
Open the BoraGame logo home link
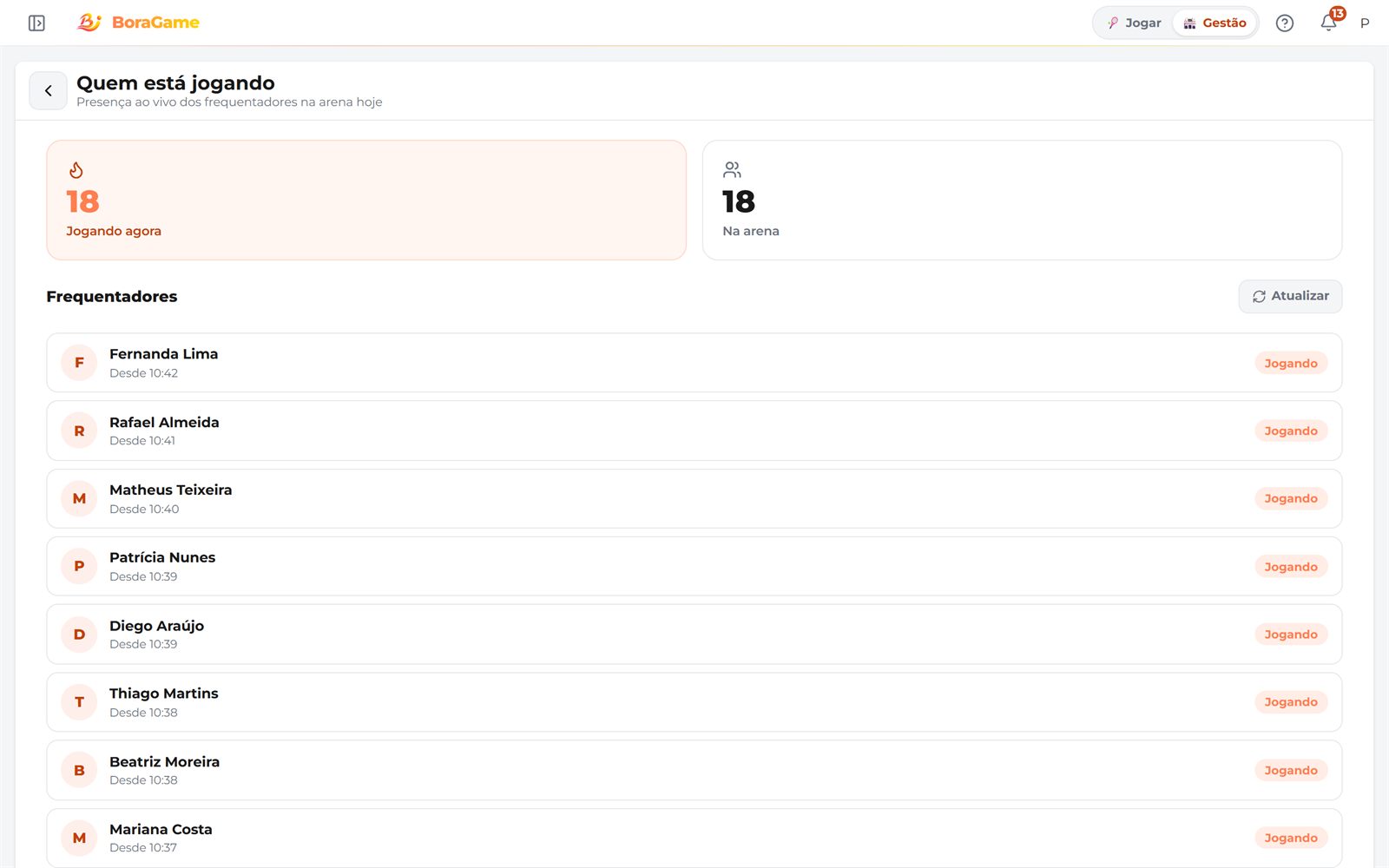click(138, 23)
